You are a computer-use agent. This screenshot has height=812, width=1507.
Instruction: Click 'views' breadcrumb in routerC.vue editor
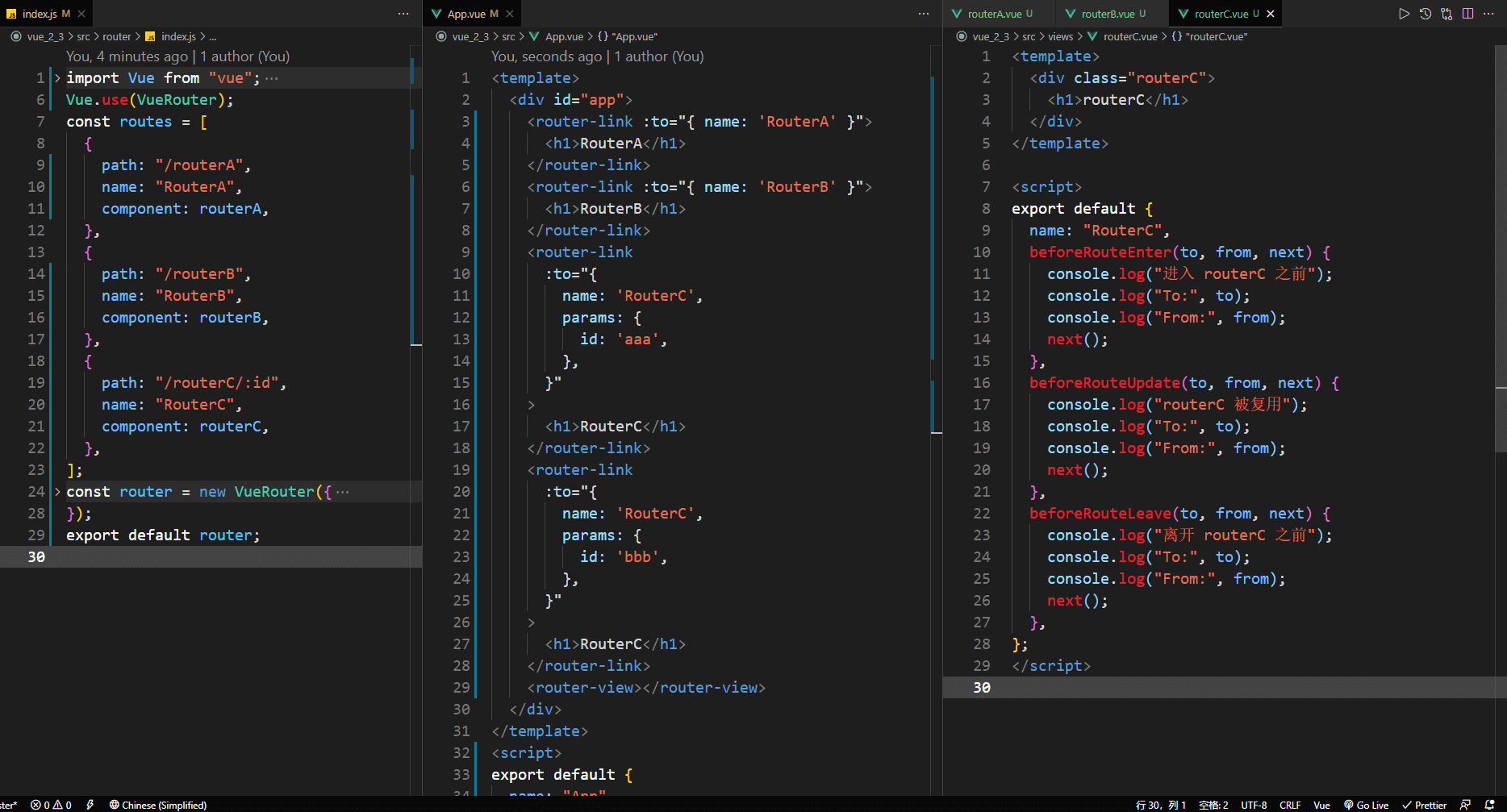click(x=1060, y=36)
